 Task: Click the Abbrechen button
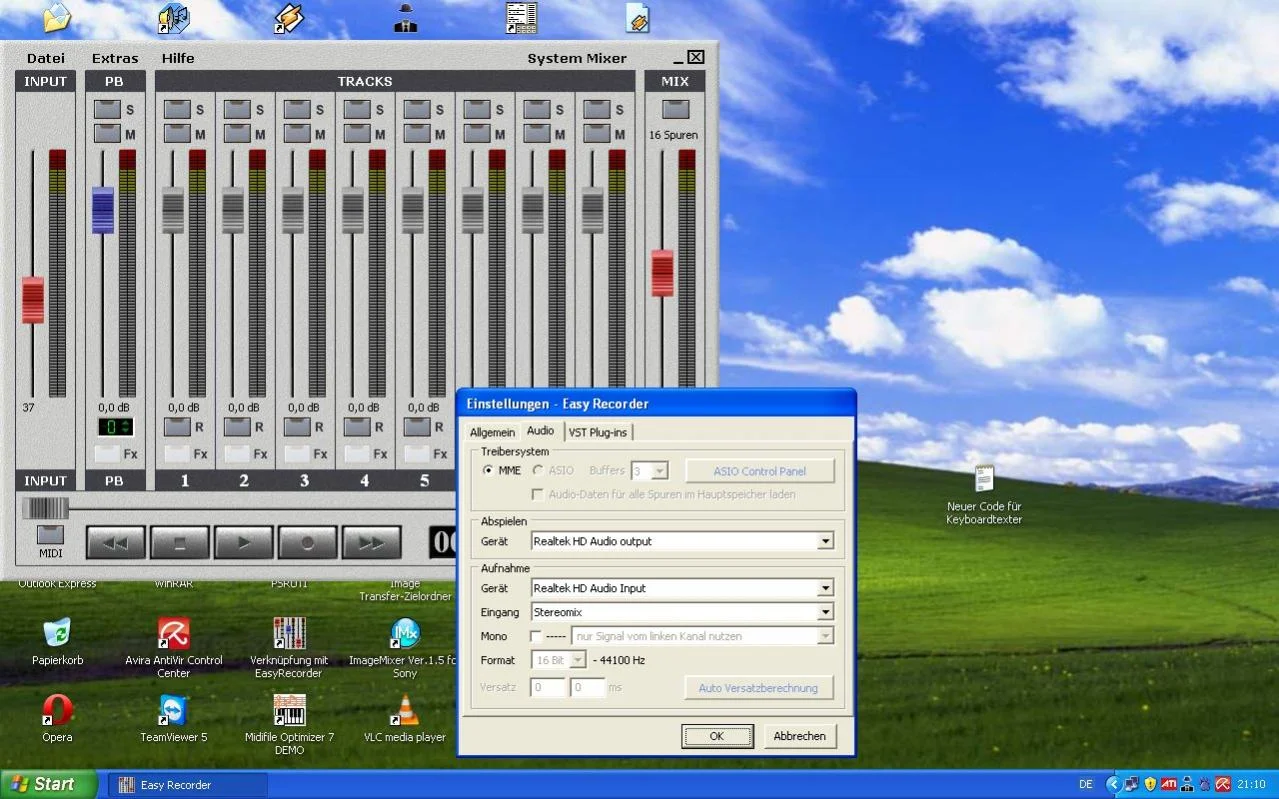coord(799,736)
